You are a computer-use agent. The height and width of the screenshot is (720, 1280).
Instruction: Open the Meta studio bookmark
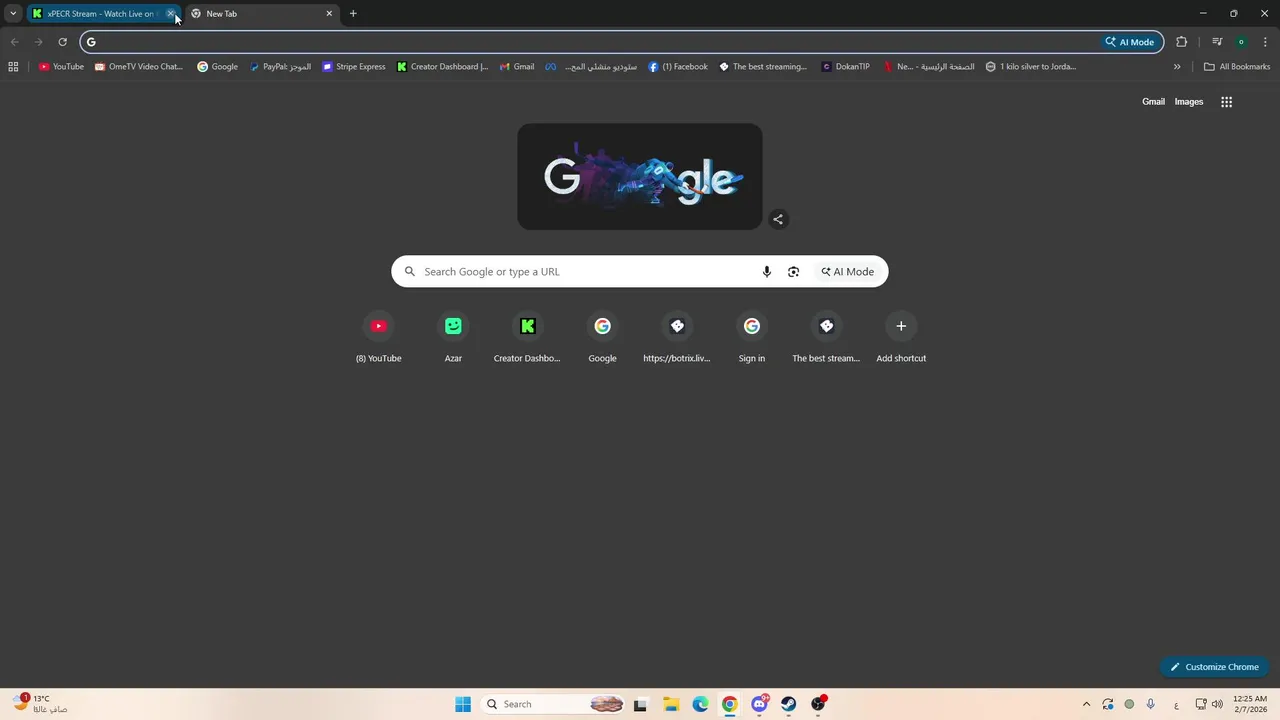(591, 67)
